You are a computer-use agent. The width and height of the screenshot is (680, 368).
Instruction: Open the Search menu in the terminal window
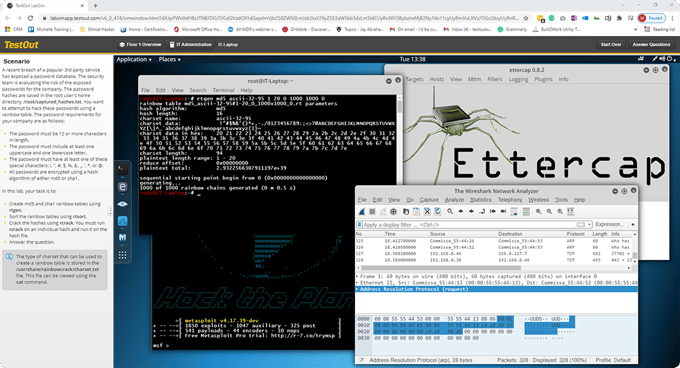click(x=198, y=90)
